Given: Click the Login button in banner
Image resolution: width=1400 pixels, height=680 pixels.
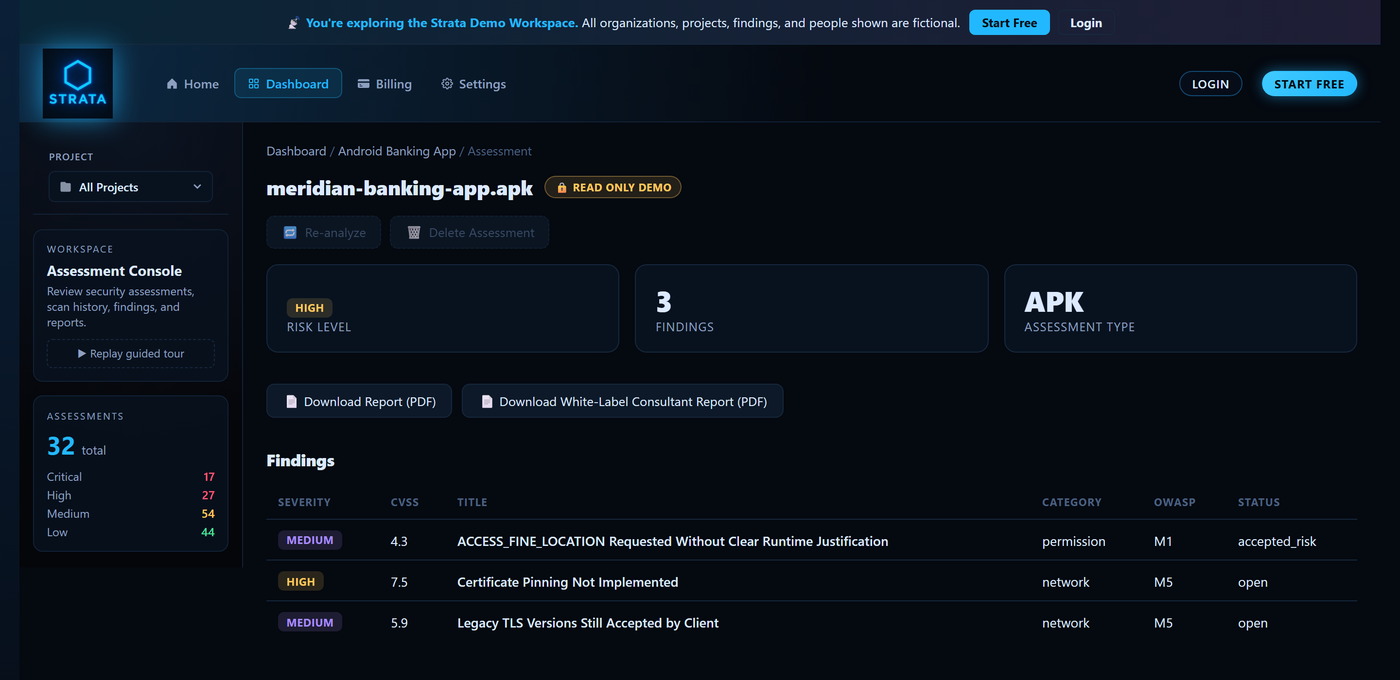Looking at the screenshot, I should [x=1086, y=23].
